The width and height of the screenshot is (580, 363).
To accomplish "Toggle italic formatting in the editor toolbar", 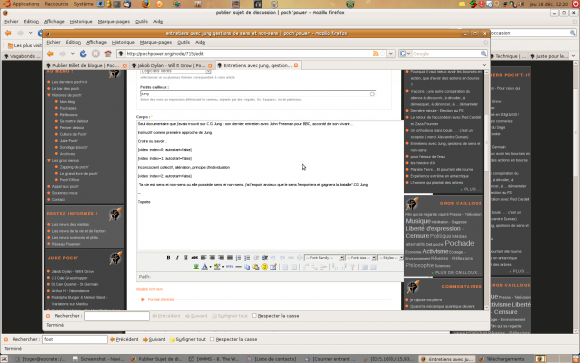I will pyautogui.click(x=177, y=258).
